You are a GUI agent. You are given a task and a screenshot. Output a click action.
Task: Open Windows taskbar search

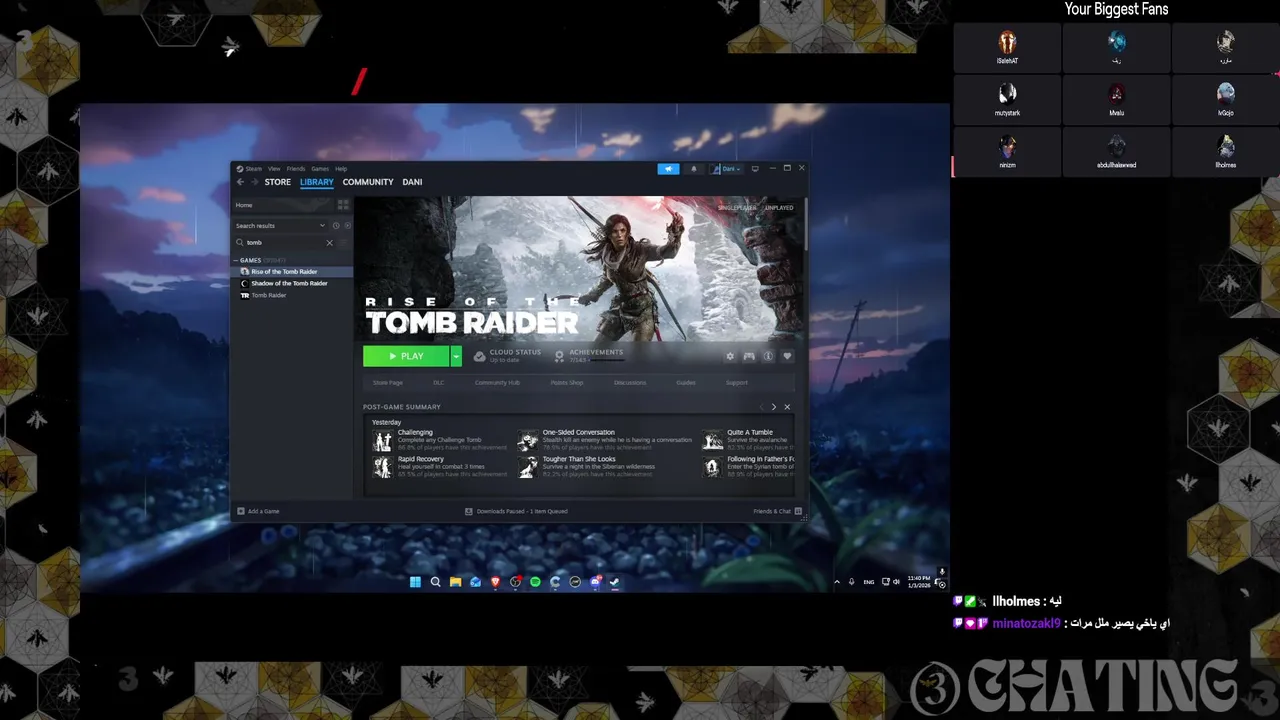pos(435,582)
